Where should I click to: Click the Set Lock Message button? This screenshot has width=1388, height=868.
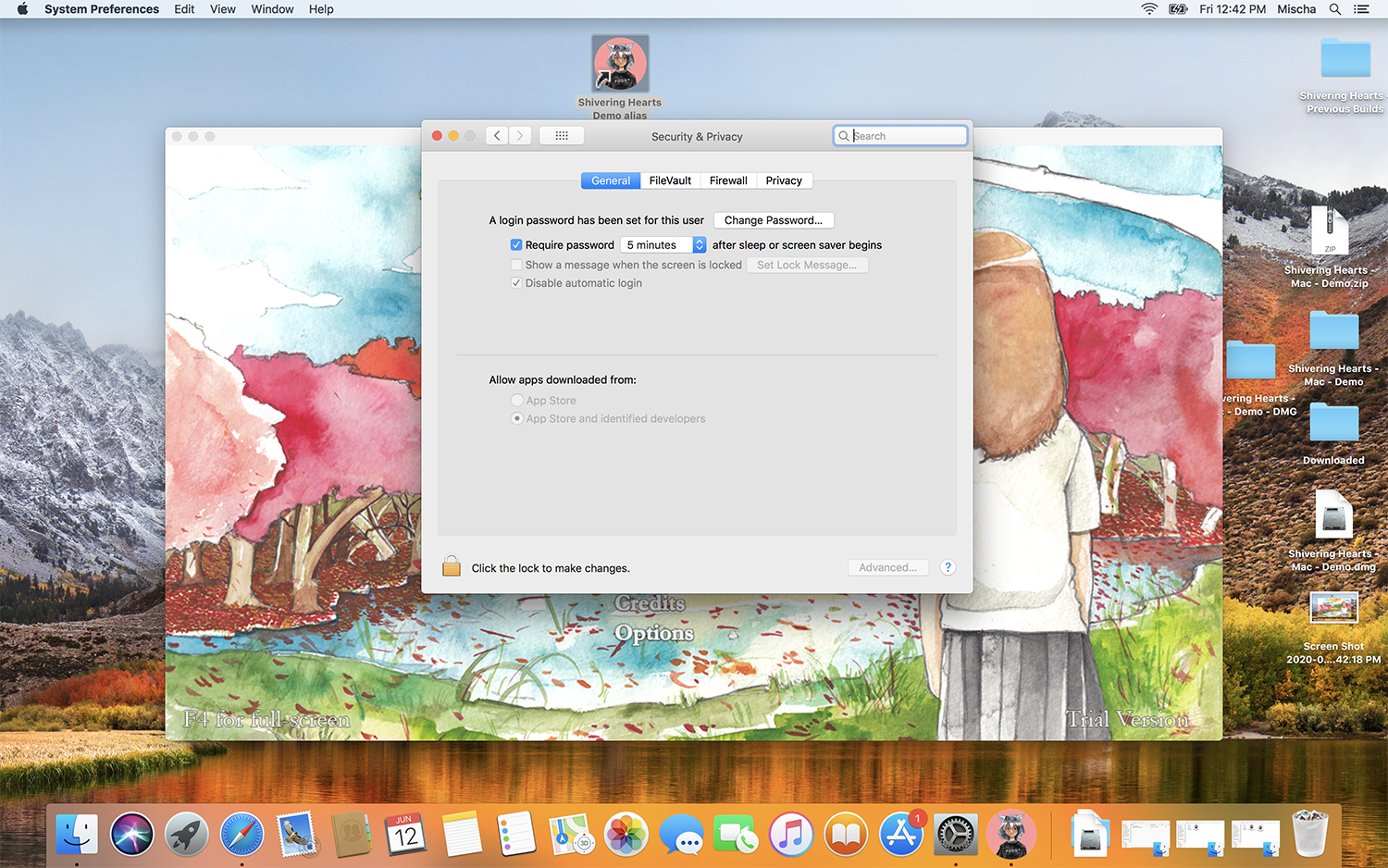tap(807, 265)
